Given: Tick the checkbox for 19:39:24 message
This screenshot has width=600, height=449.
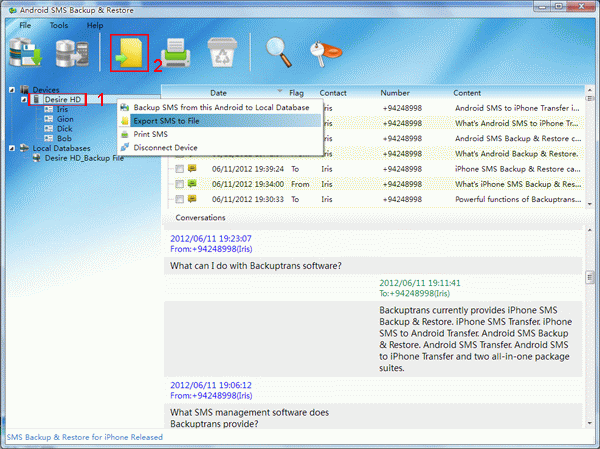Looking at the screenshot, I should [179, 169].
